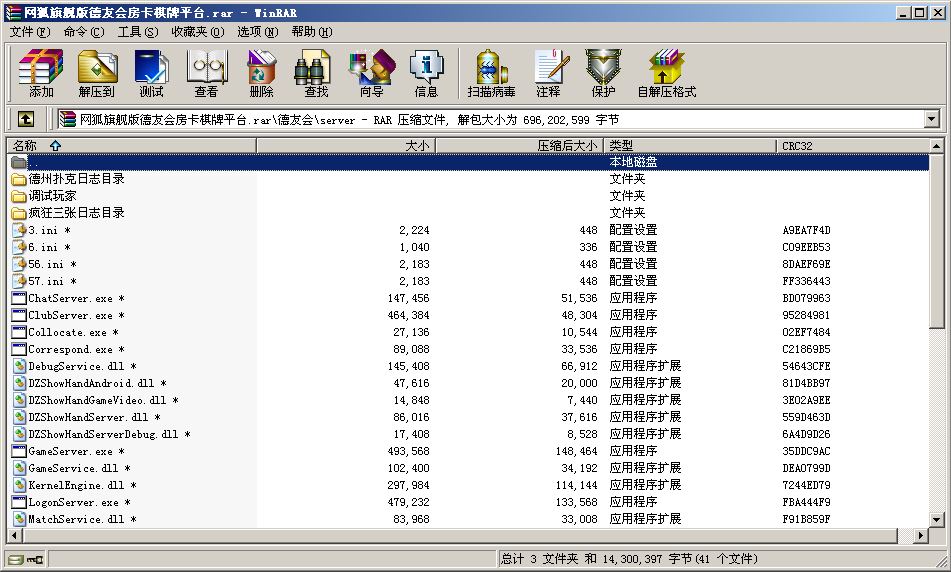The height and width of the screenshot is (572, 951).
Task: Click vertical scrollbar down arrow
Action: 936,519
